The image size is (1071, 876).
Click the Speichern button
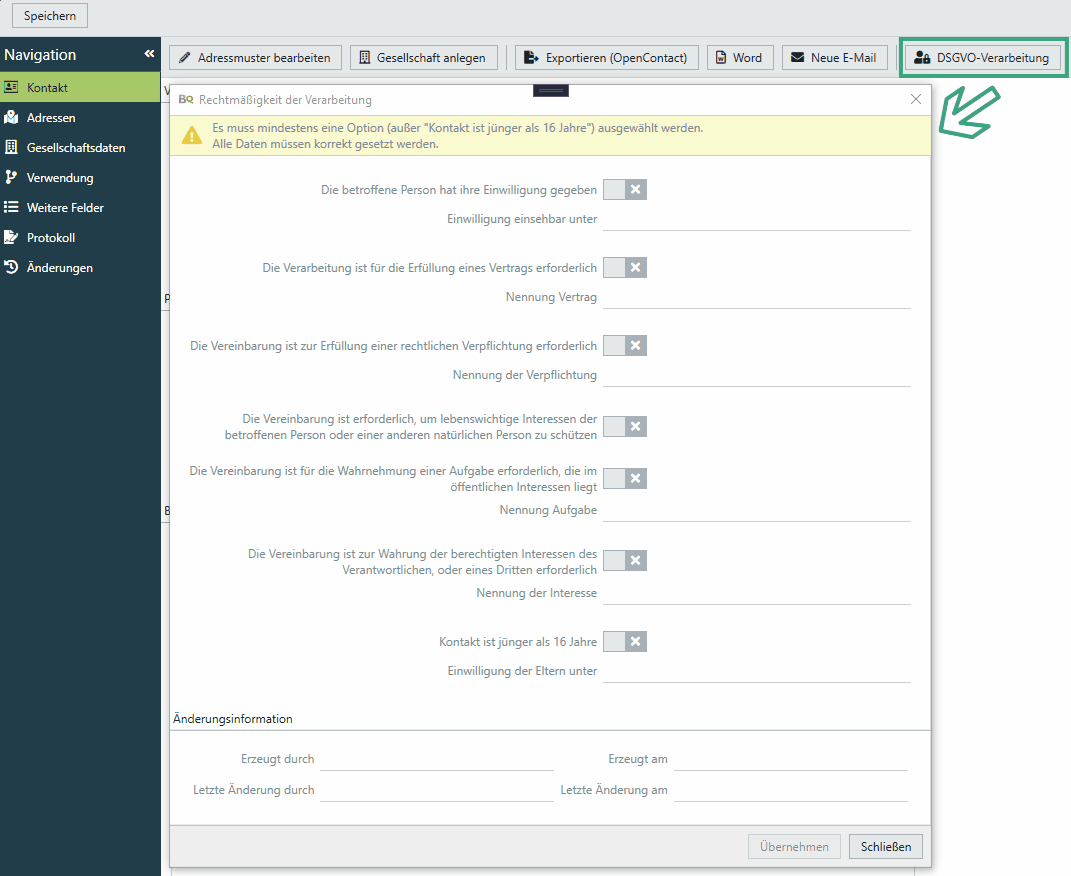50,16
